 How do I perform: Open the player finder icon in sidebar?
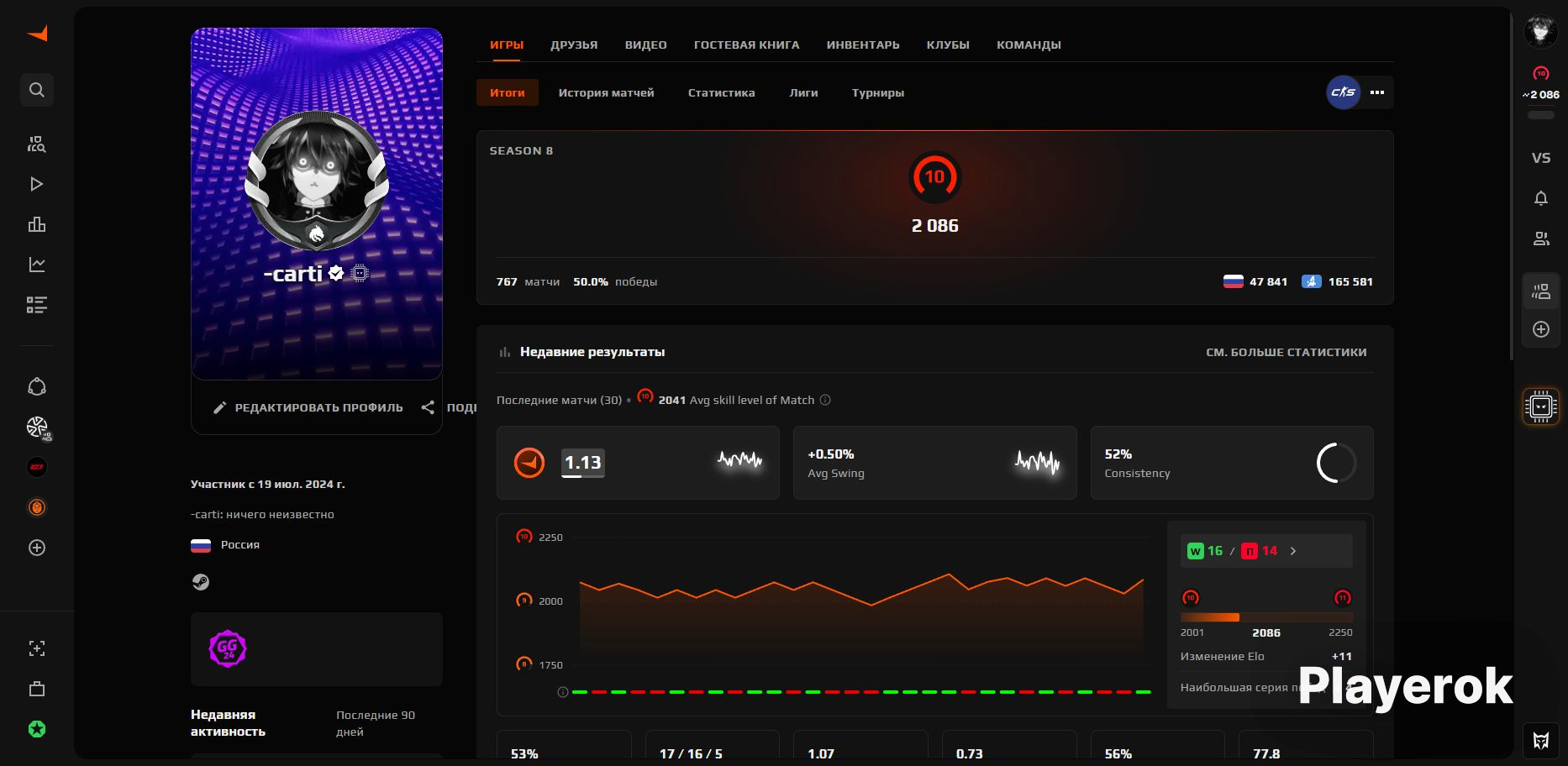click(x=37, y=144)
